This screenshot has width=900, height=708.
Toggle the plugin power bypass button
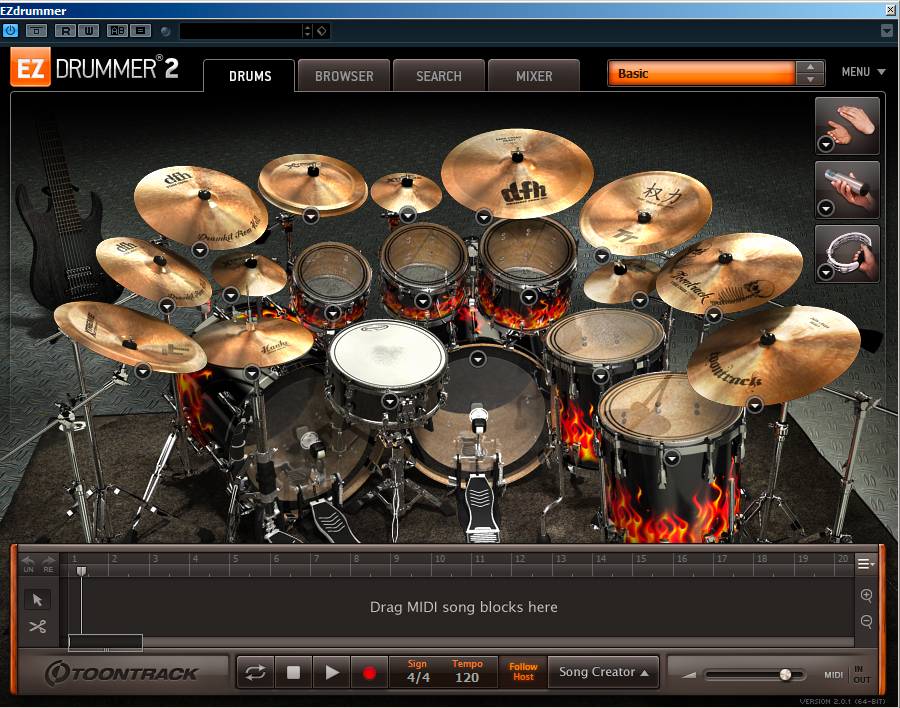[x=10, y=30]
